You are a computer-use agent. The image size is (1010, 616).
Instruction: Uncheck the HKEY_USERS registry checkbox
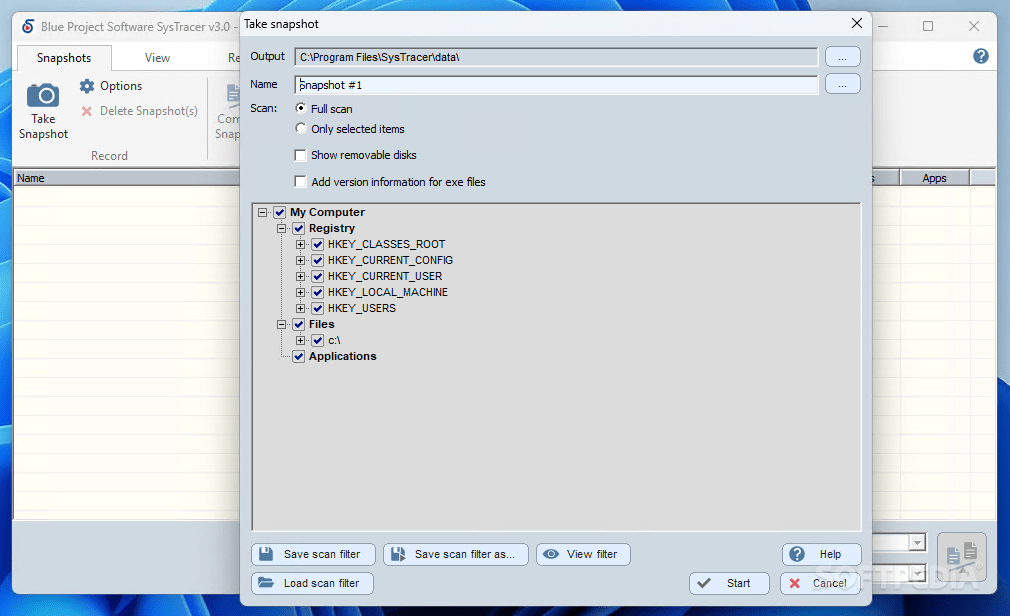click(318, 308)
